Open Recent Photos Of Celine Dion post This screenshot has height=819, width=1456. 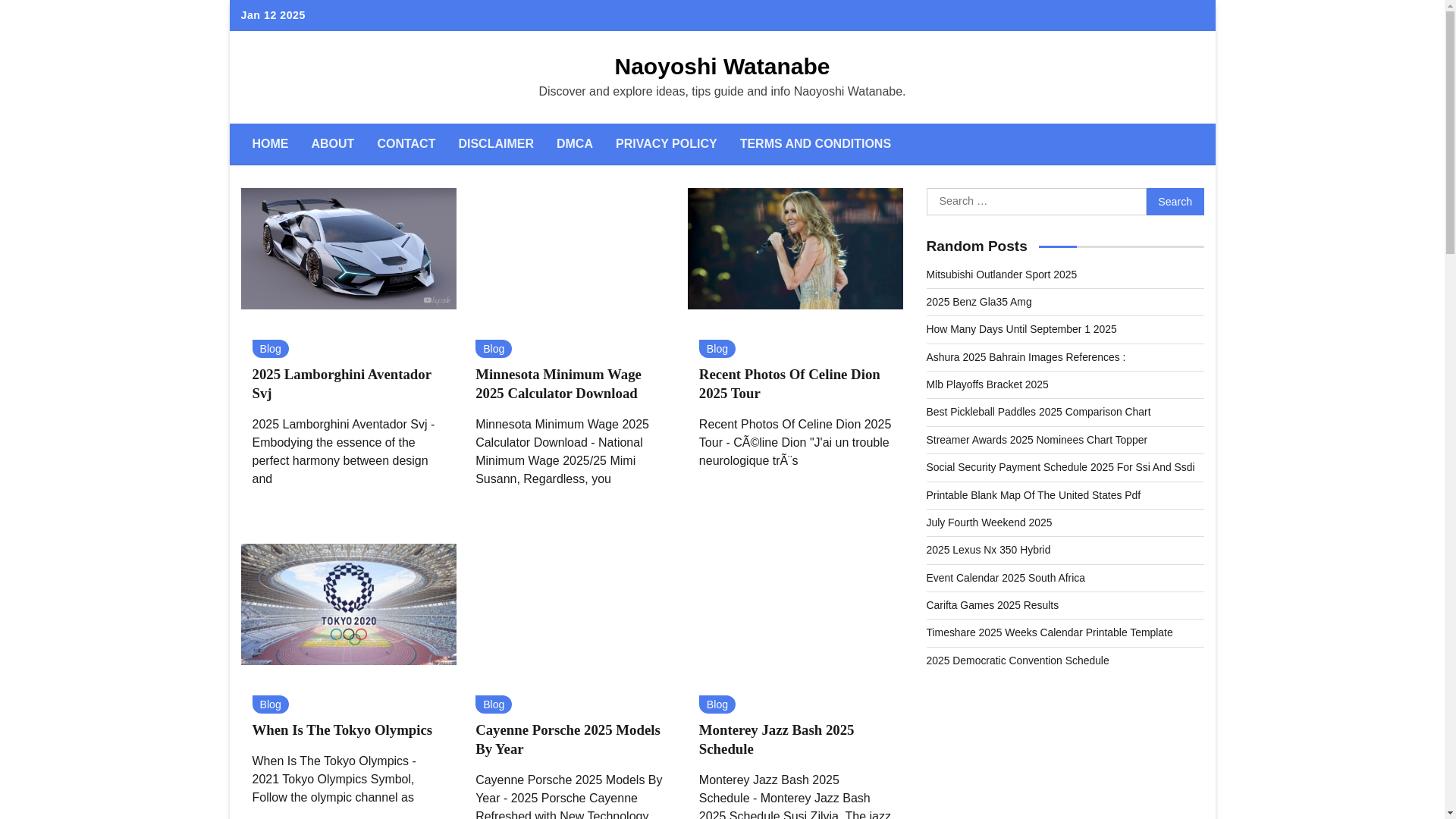pyautogui.click(x=789, y=384)
